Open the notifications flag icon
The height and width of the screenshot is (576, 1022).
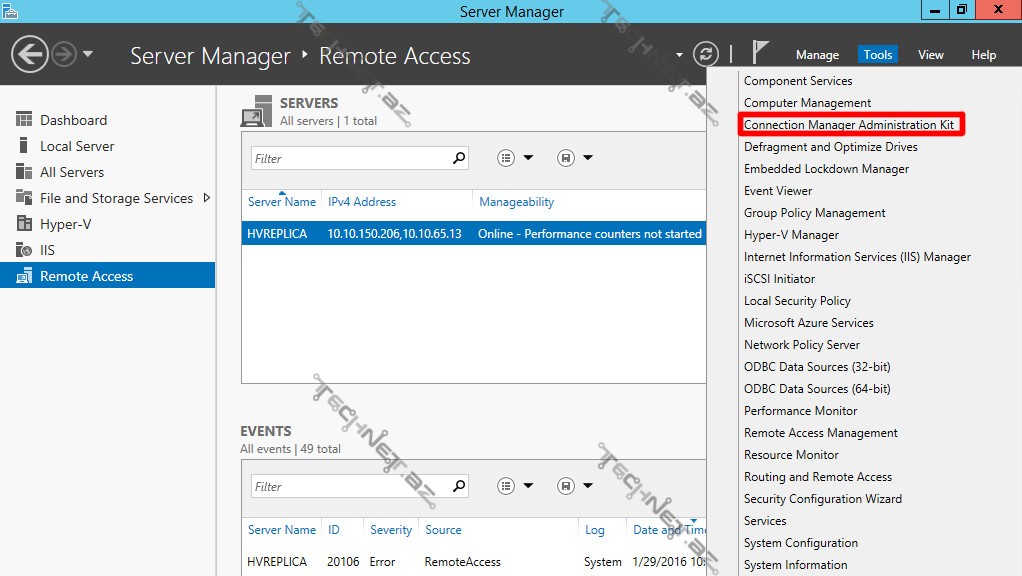[761, 53]
